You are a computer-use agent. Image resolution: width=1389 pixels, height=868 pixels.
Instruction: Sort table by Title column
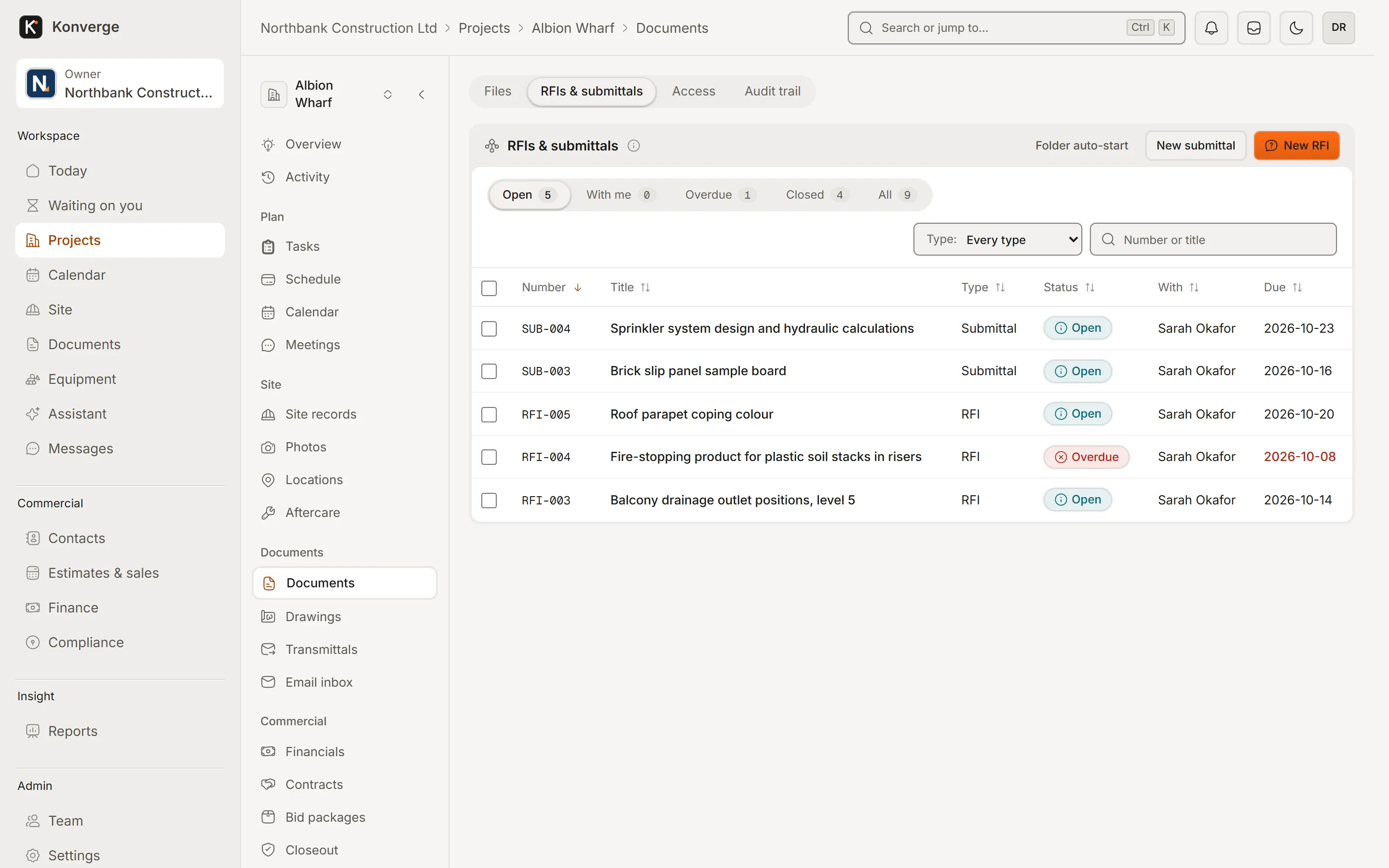click(630, 287)
